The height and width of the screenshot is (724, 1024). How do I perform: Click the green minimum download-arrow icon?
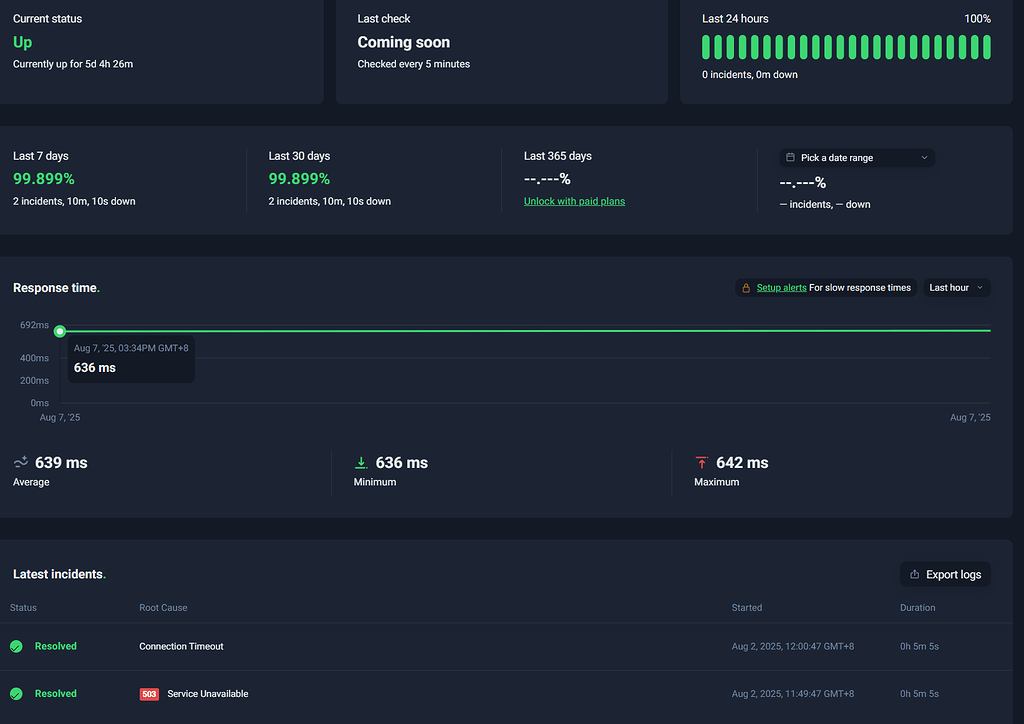[x=360, y=462]
